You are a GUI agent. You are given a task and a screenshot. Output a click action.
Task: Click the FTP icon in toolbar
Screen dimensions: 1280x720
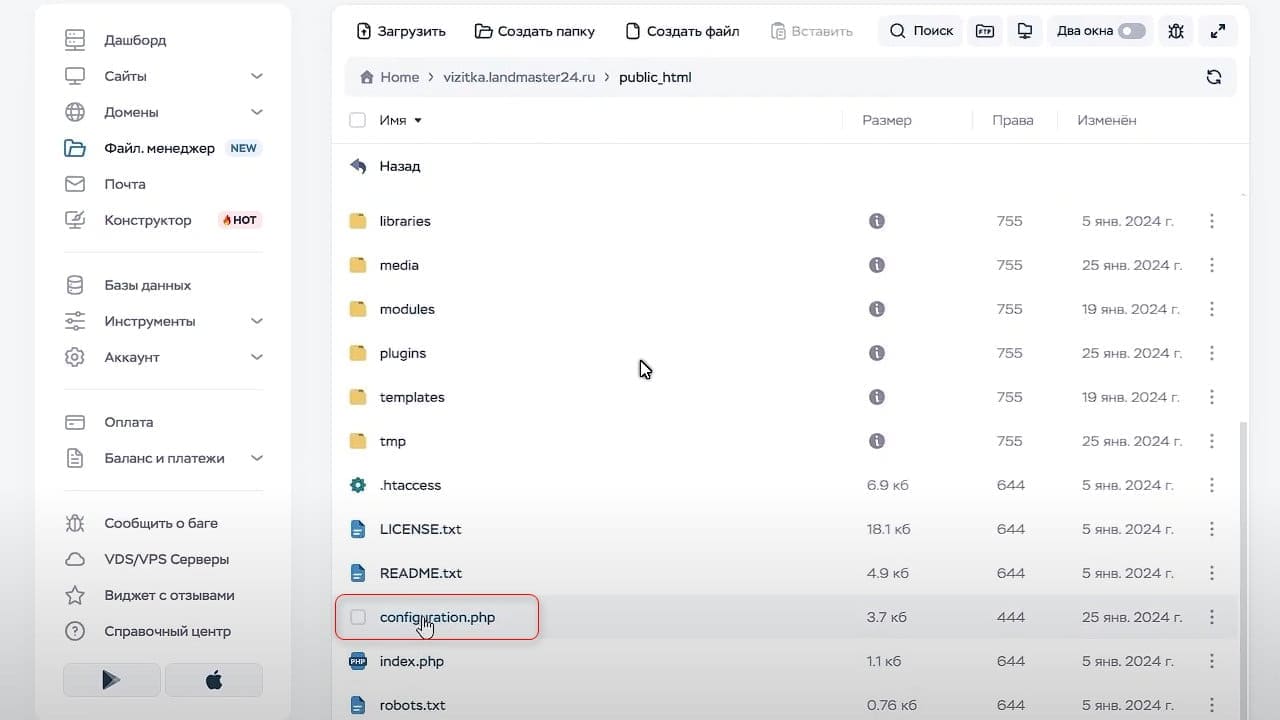pos(985,31)
